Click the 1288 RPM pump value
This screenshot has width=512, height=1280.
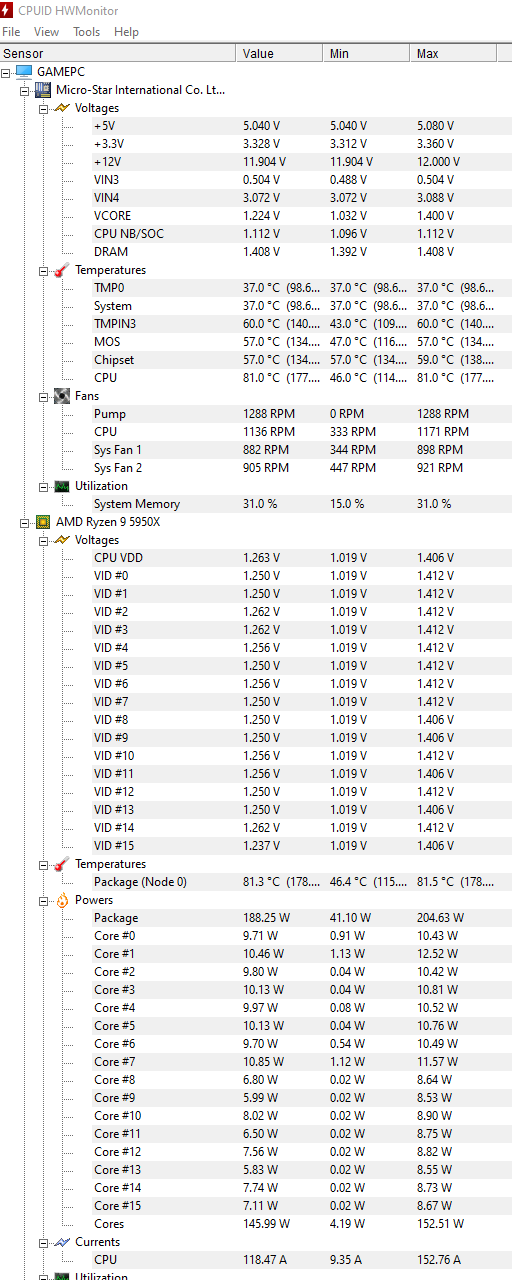[x=269, y=414]
